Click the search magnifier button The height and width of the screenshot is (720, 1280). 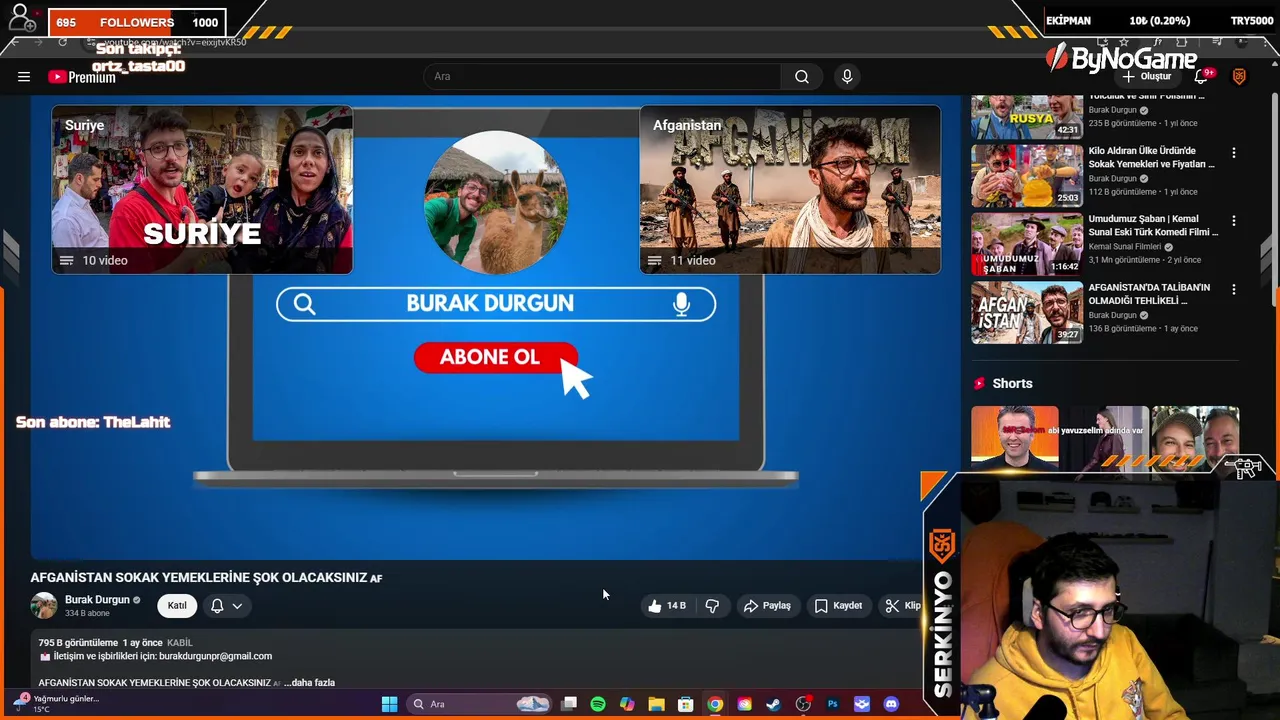[802, 77]
